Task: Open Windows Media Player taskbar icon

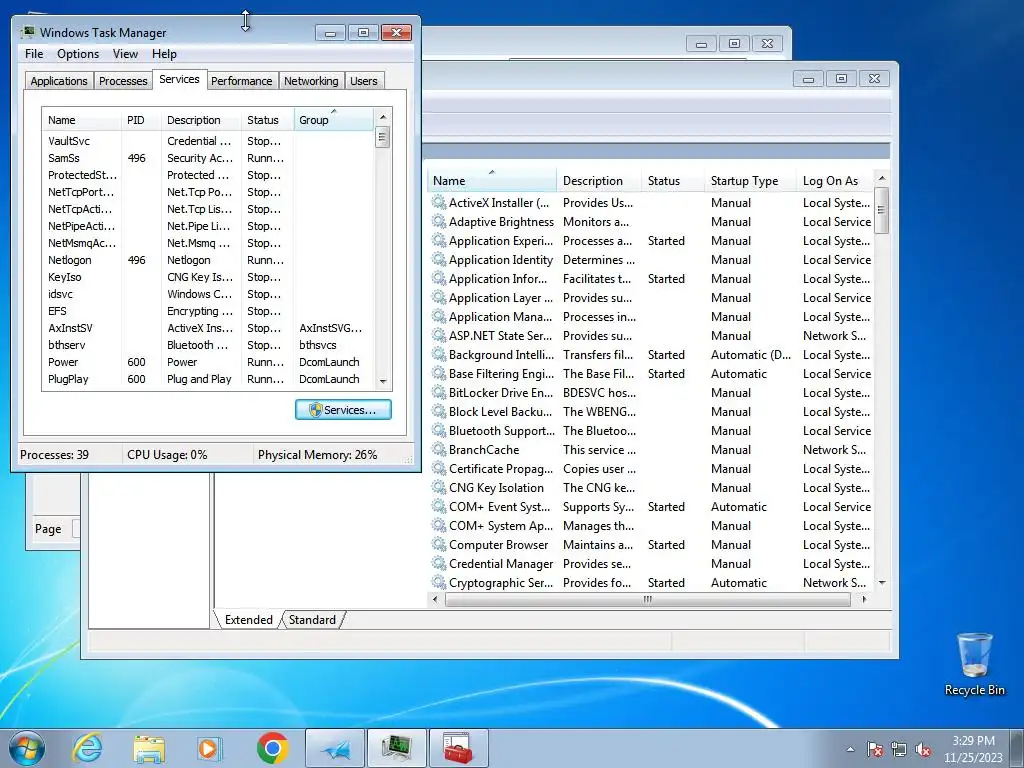Action: pos(210,748)
